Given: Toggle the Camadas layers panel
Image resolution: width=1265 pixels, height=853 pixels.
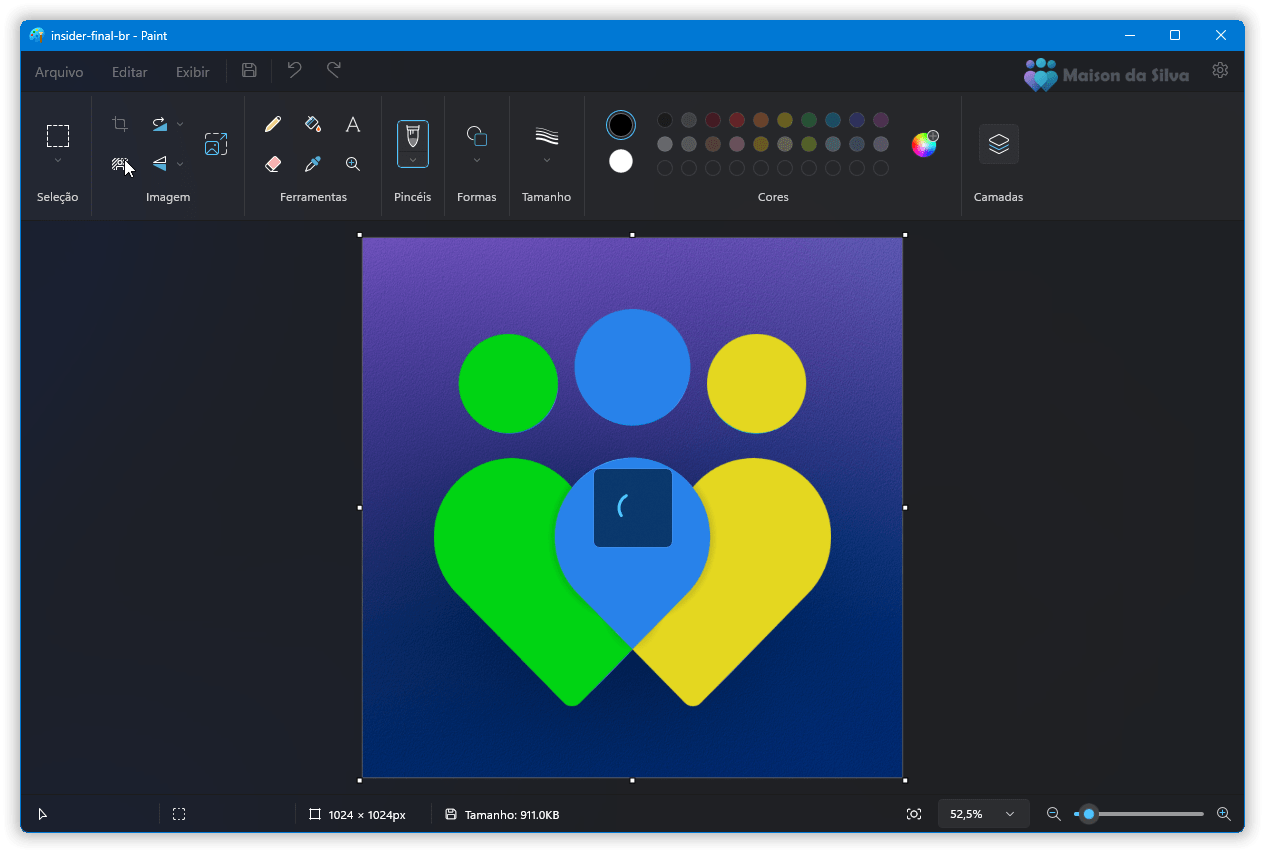Looking at the screenshot, I should (x=997, y=143).
